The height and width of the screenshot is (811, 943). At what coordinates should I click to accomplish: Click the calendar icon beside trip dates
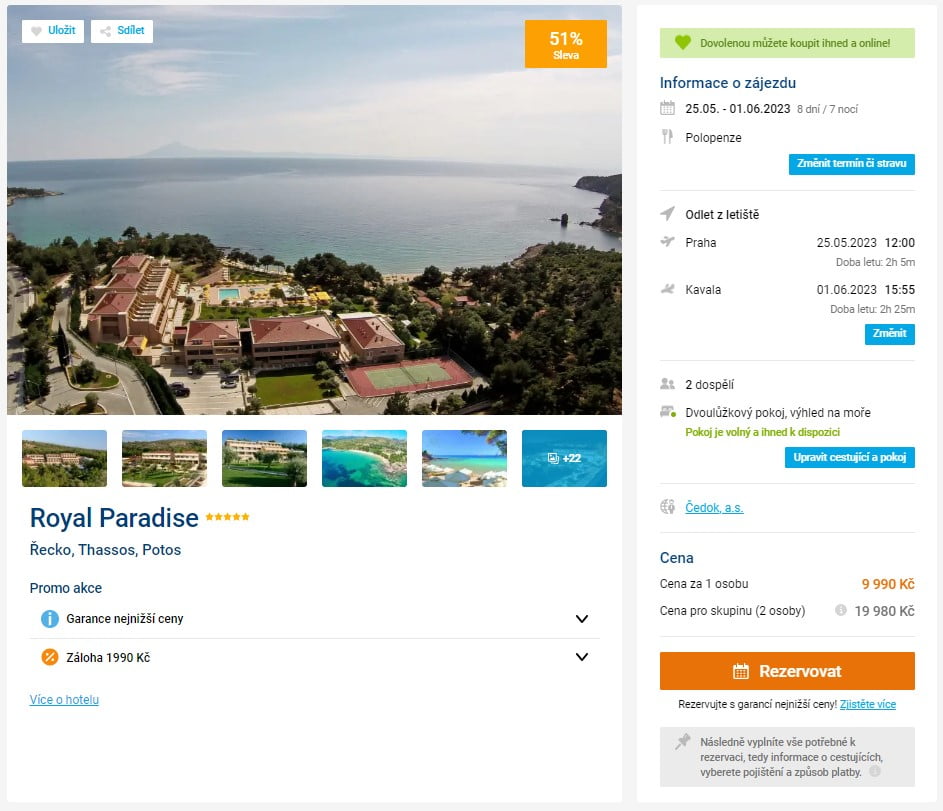(668, 109)
